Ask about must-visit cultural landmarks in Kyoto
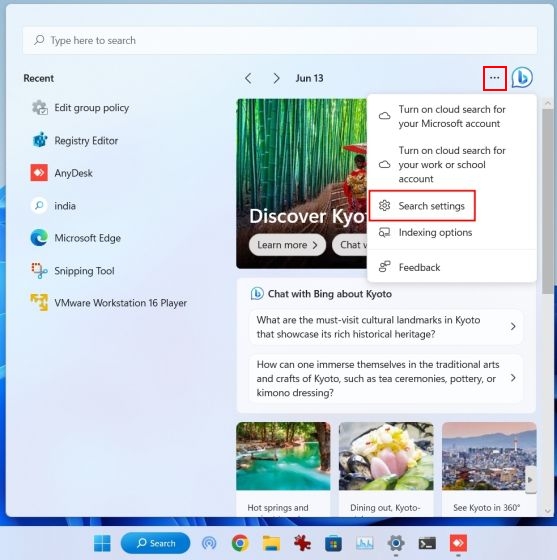 [x=386, y=327]
